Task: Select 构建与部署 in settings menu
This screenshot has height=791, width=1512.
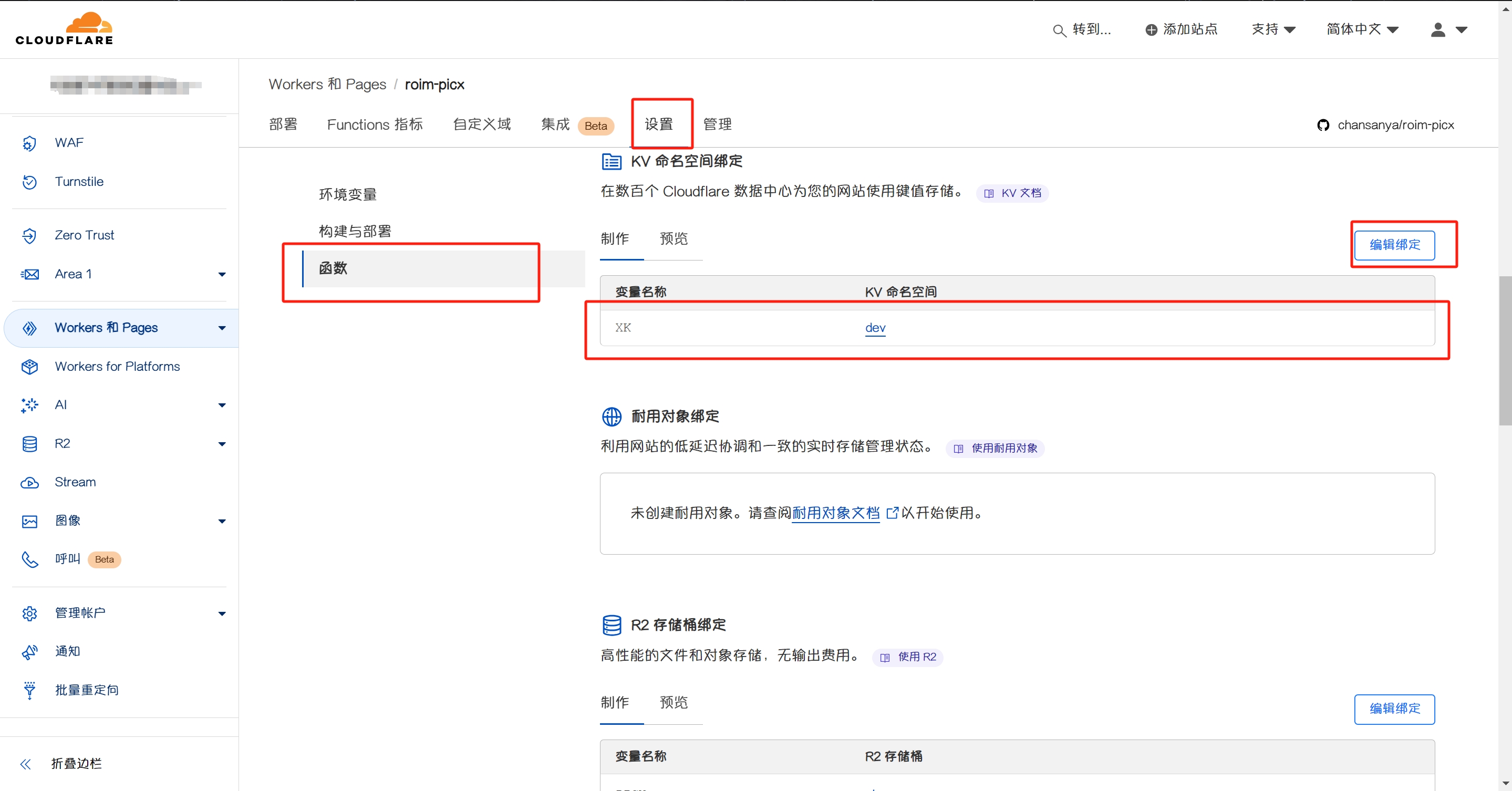Action: pyautogui.click(x=355, y=231)
